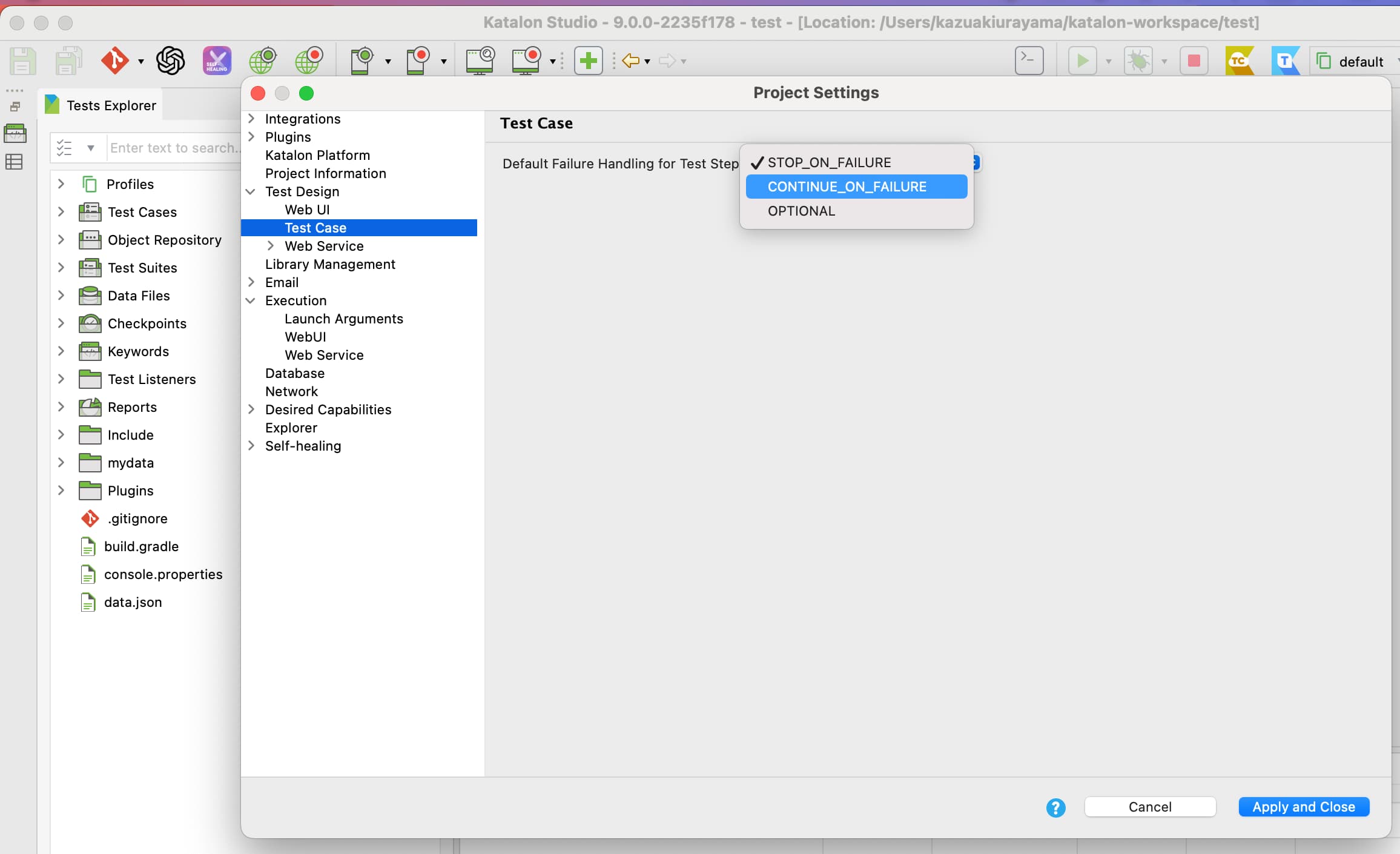The width and height of the screenshot is (1400, 854).
Task: Select CONTINUE_ON_FAILURE in the dropdown menu
Action: (x=847, y=187)
